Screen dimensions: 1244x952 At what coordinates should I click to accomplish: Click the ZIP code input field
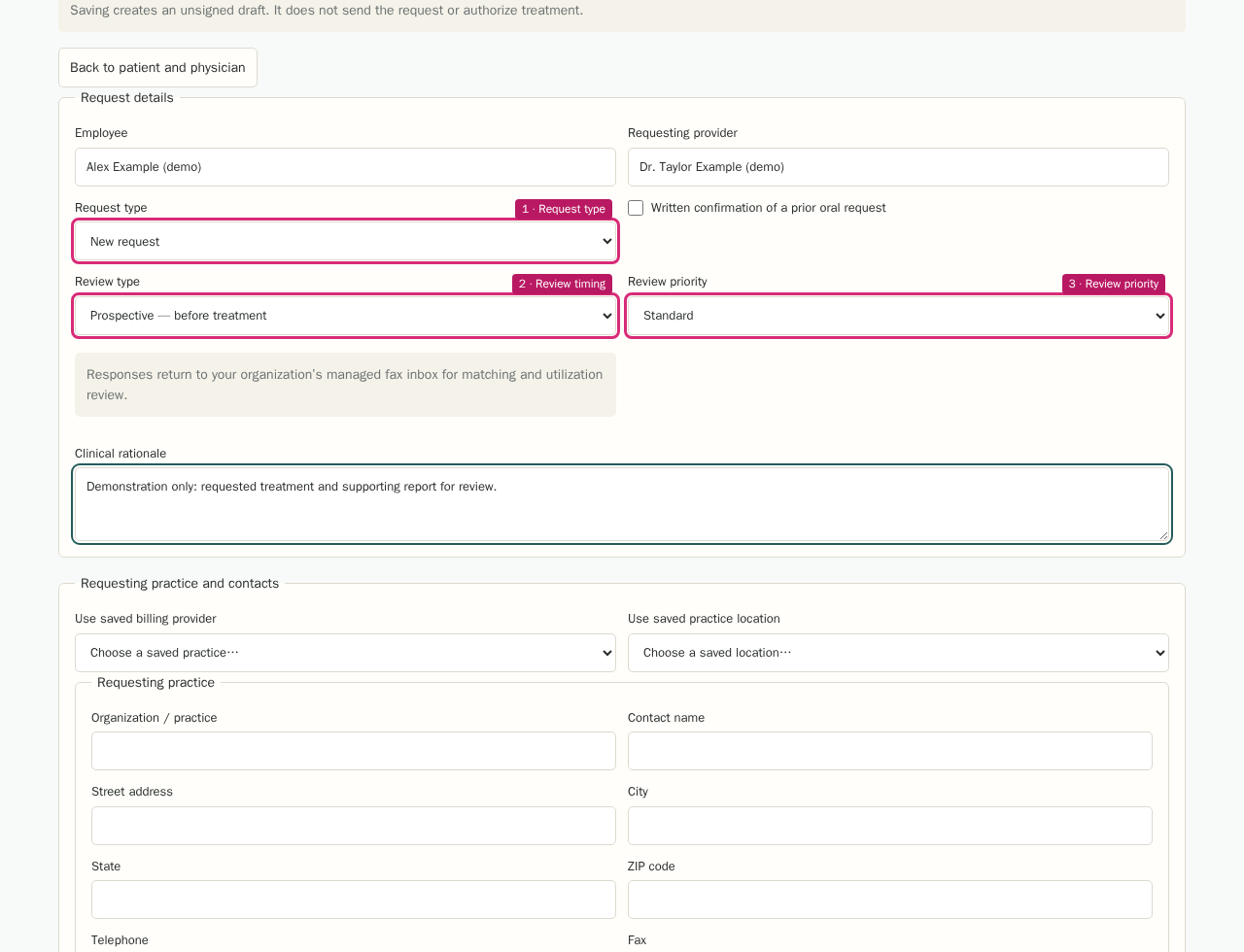click(x=890, y=900)
